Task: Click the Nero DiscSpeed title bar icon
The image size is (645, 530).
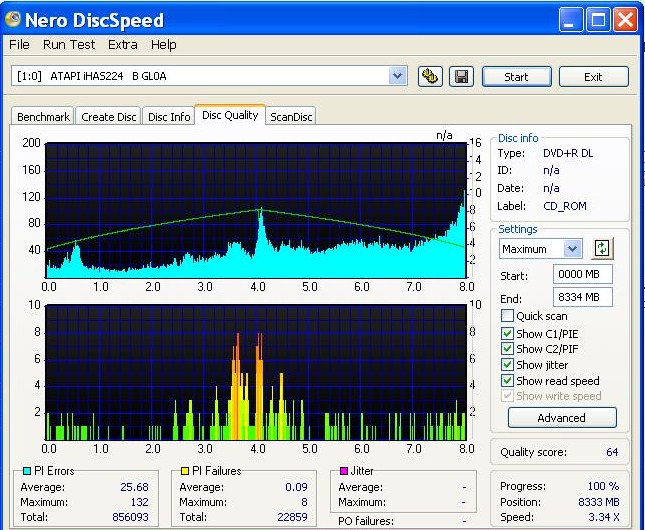Action: (14, 19)
